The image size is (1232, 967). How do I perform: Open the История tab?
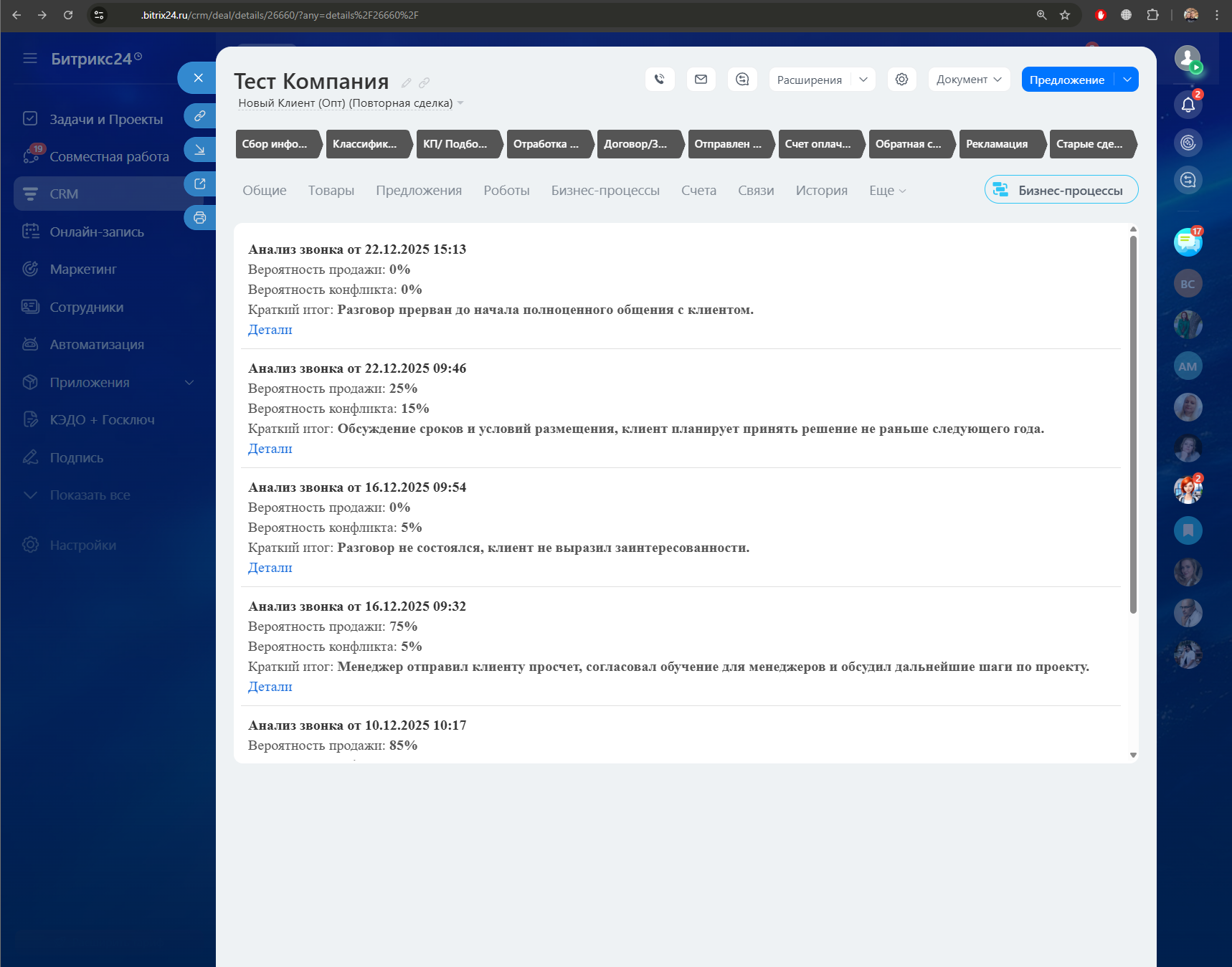pos(821,191)
